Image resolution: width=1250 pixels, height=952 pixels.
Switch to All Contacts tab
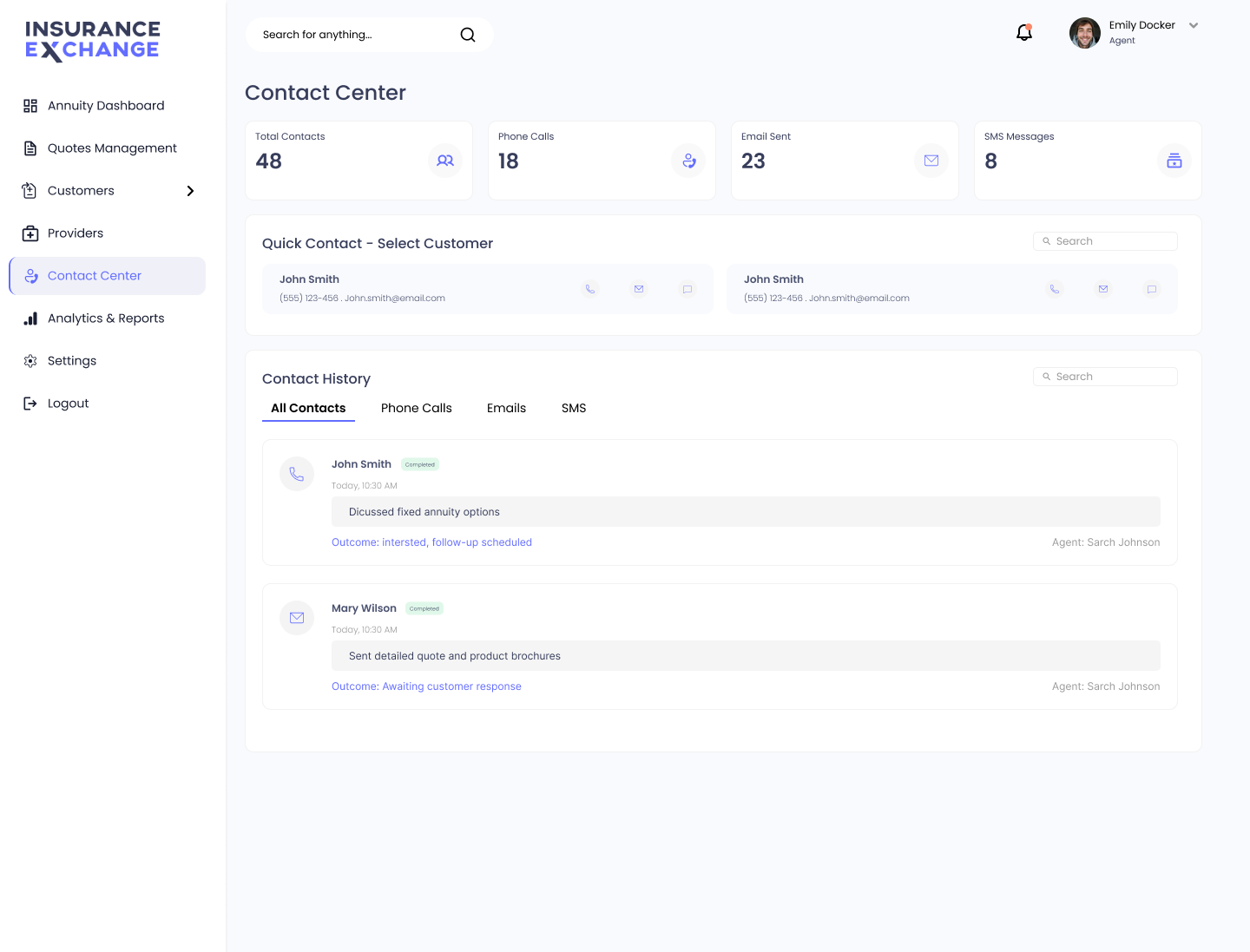pos(308,409)
